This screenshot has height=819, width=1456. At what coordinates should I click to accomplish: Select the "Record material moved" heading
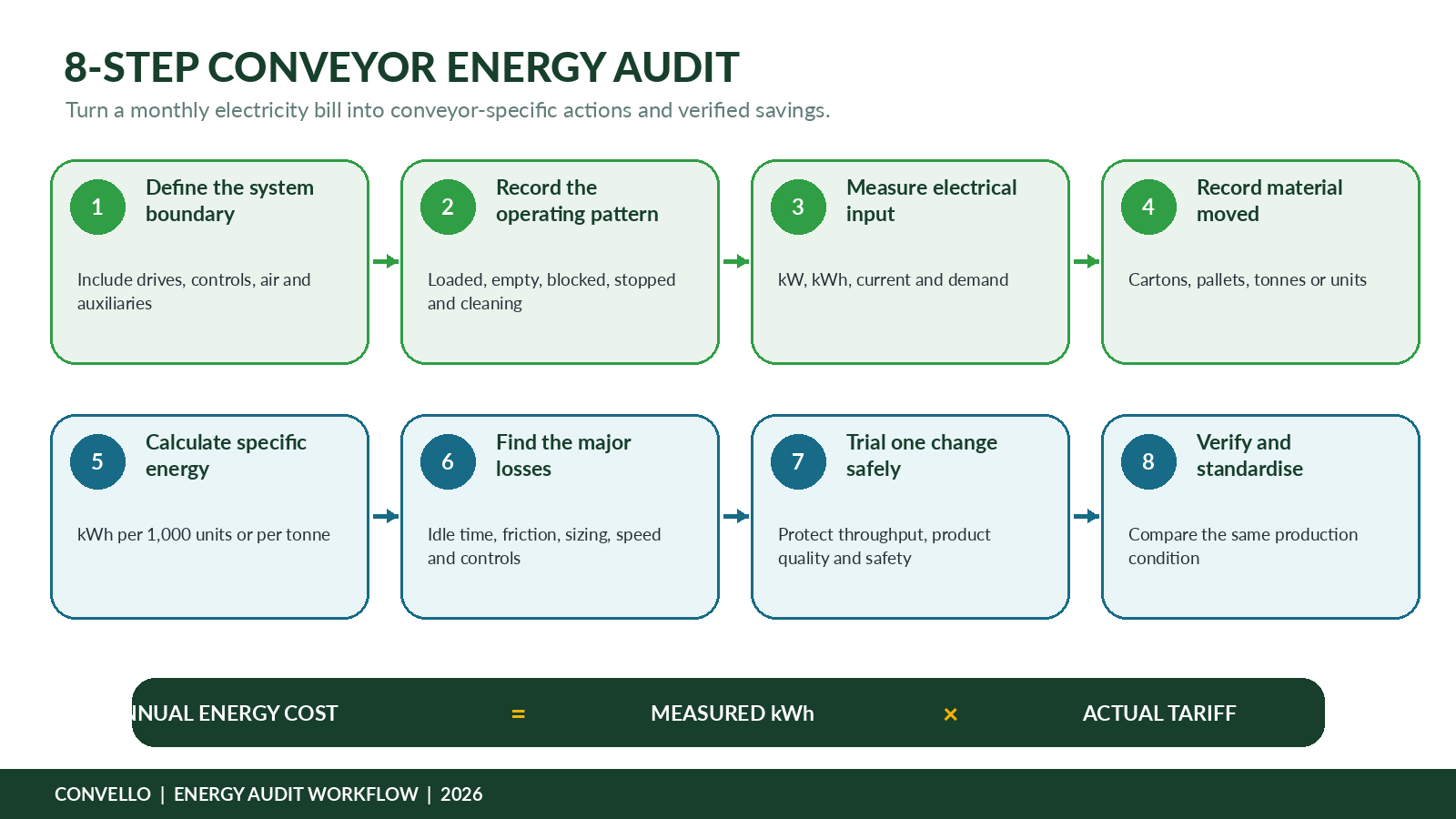point(1269,200)
